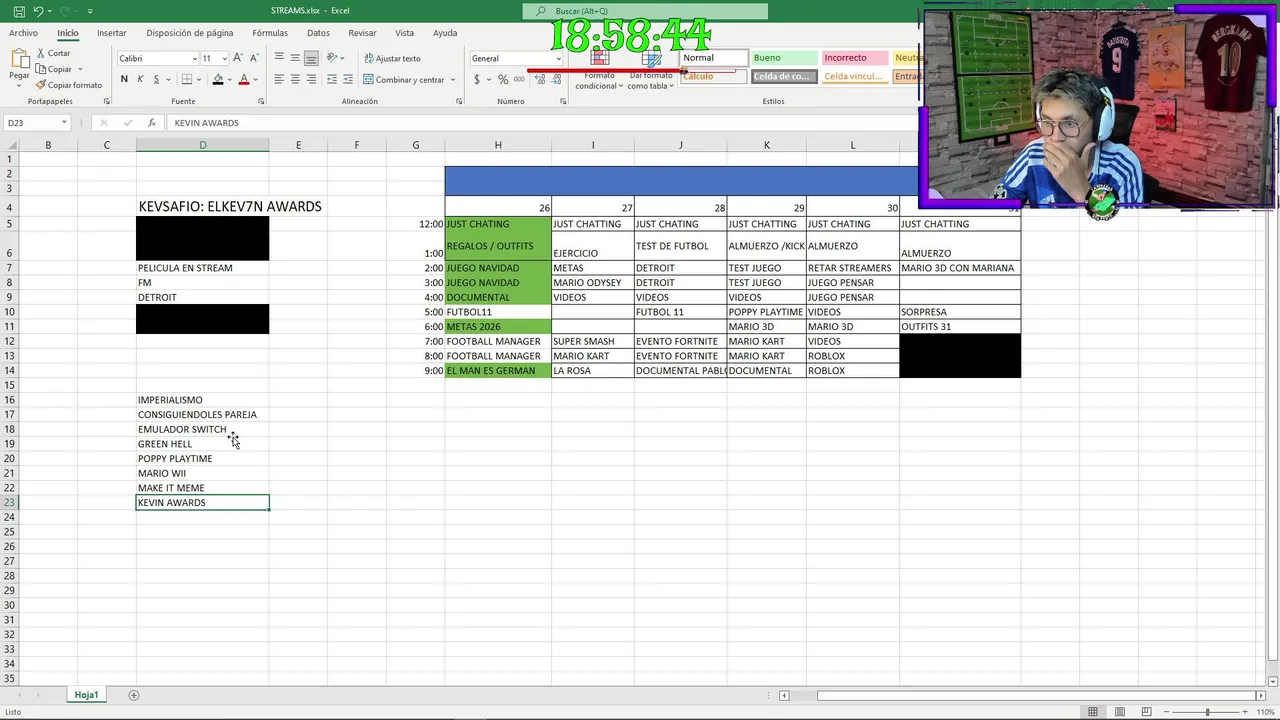Adjust the zoom slider in status bar
Screen dimensions: 1280x720
[1207, 712]
